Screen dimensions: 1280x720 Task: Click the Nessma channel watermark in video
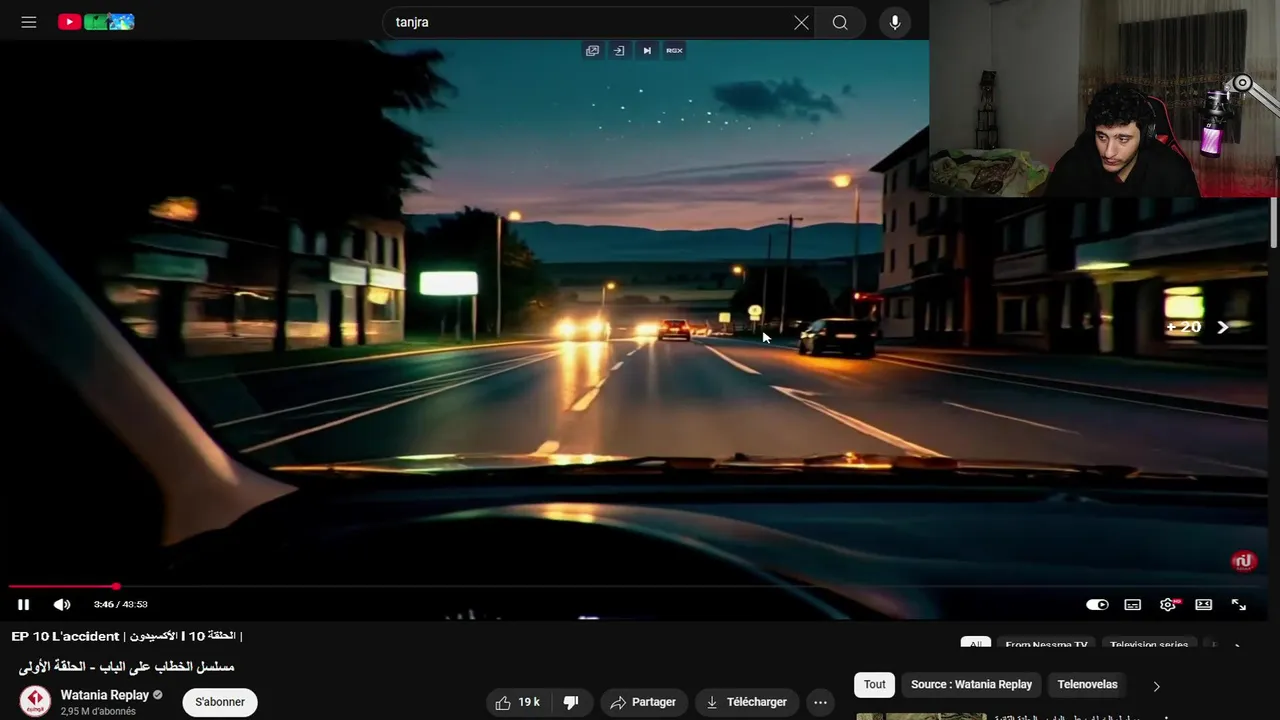1243,561
